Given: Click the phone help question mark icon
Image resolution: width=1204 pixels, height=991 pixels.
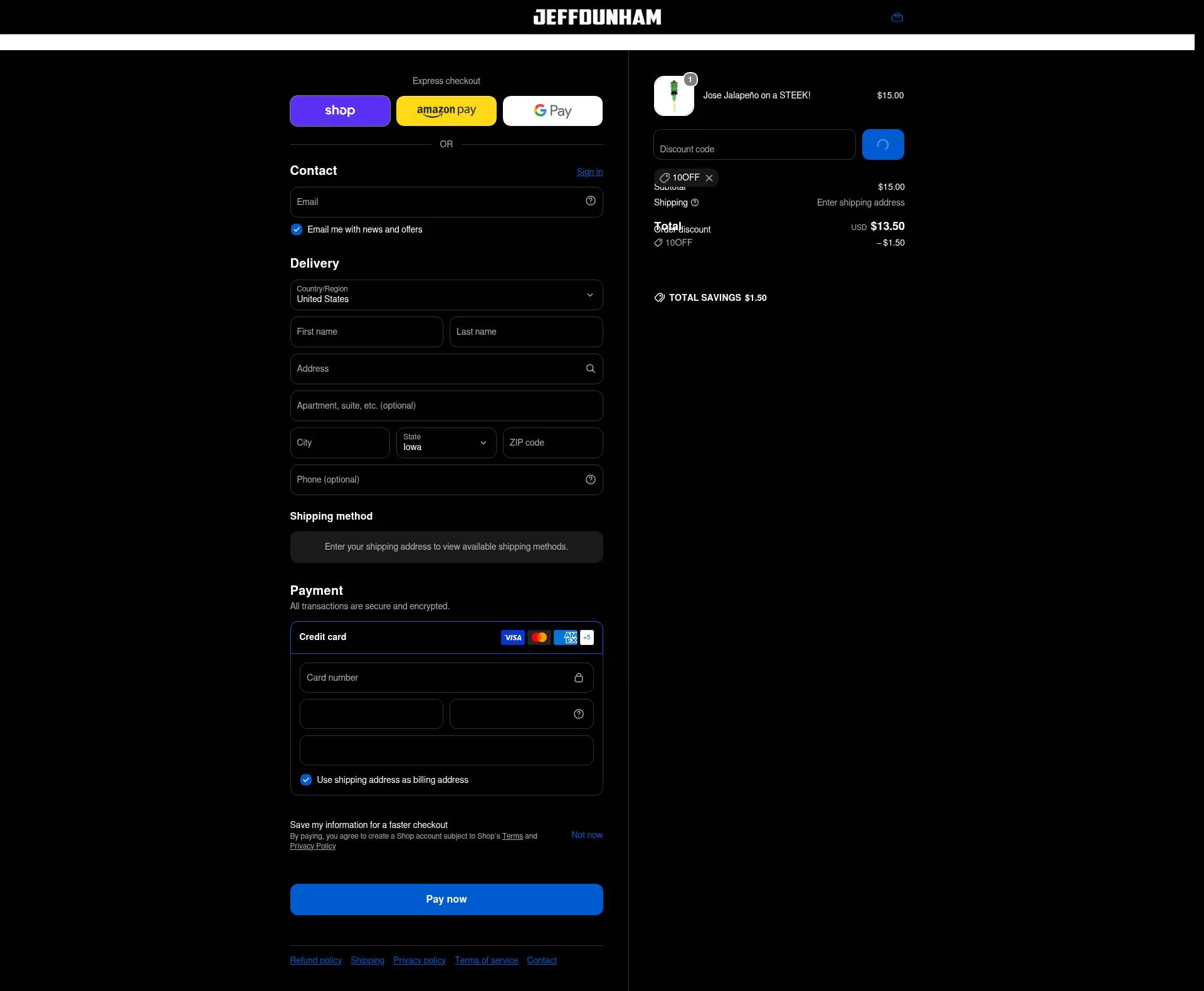Looking at the screenshot, I should pos(590,480).
